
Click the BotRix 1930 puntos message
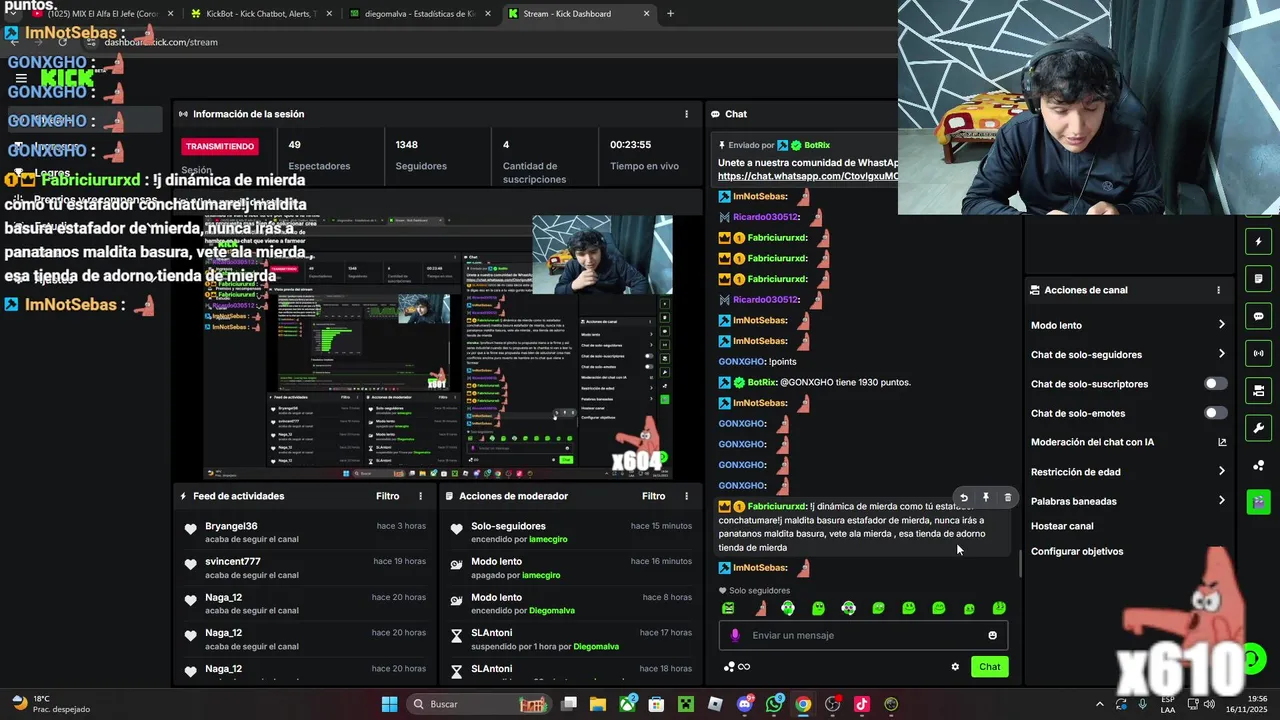coord(815,382)
